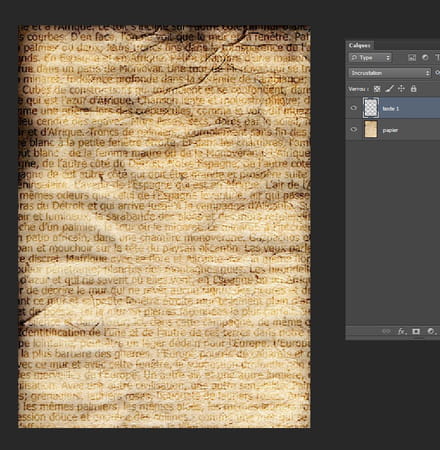Lock transparent pixels of the layer

377,89
